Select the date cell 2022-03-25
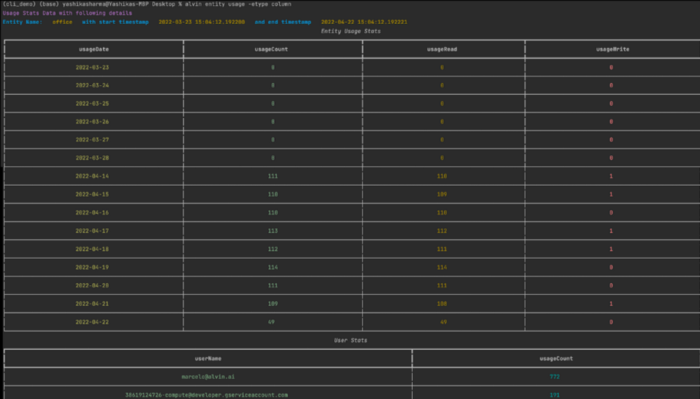 click(92, 104)
